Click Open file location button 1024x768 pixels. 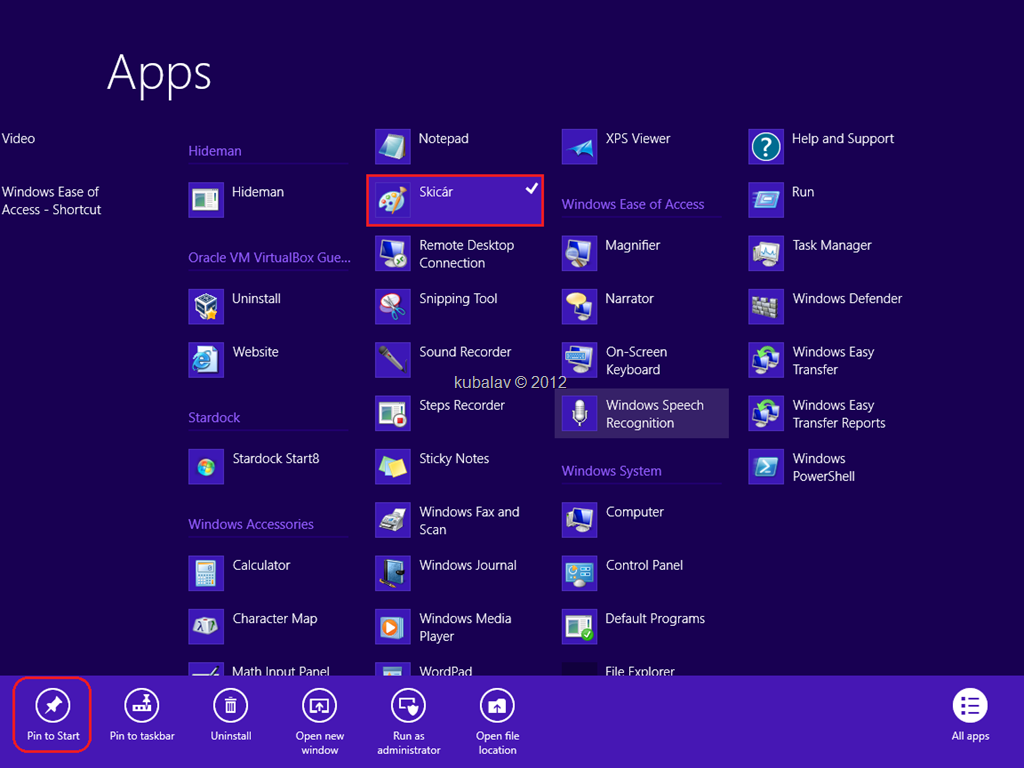[497, 722]
